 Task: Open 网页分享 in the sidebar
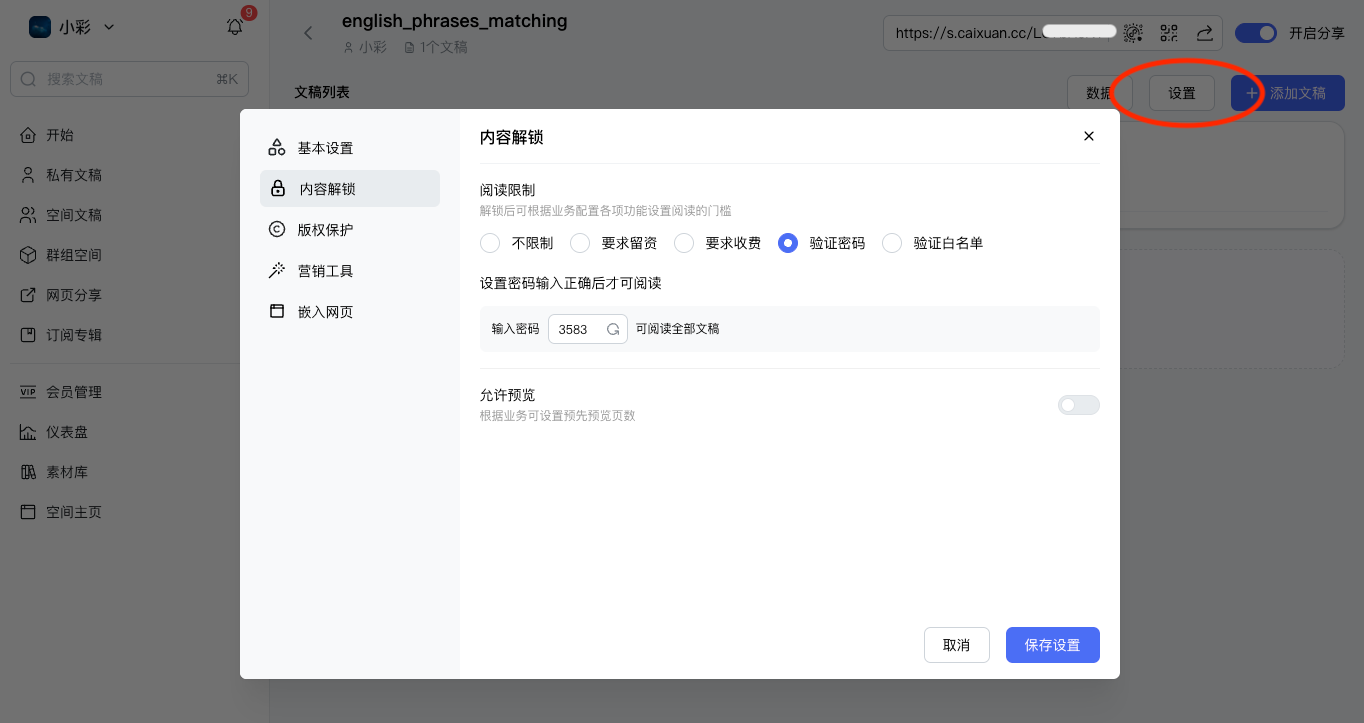[74, 295]
